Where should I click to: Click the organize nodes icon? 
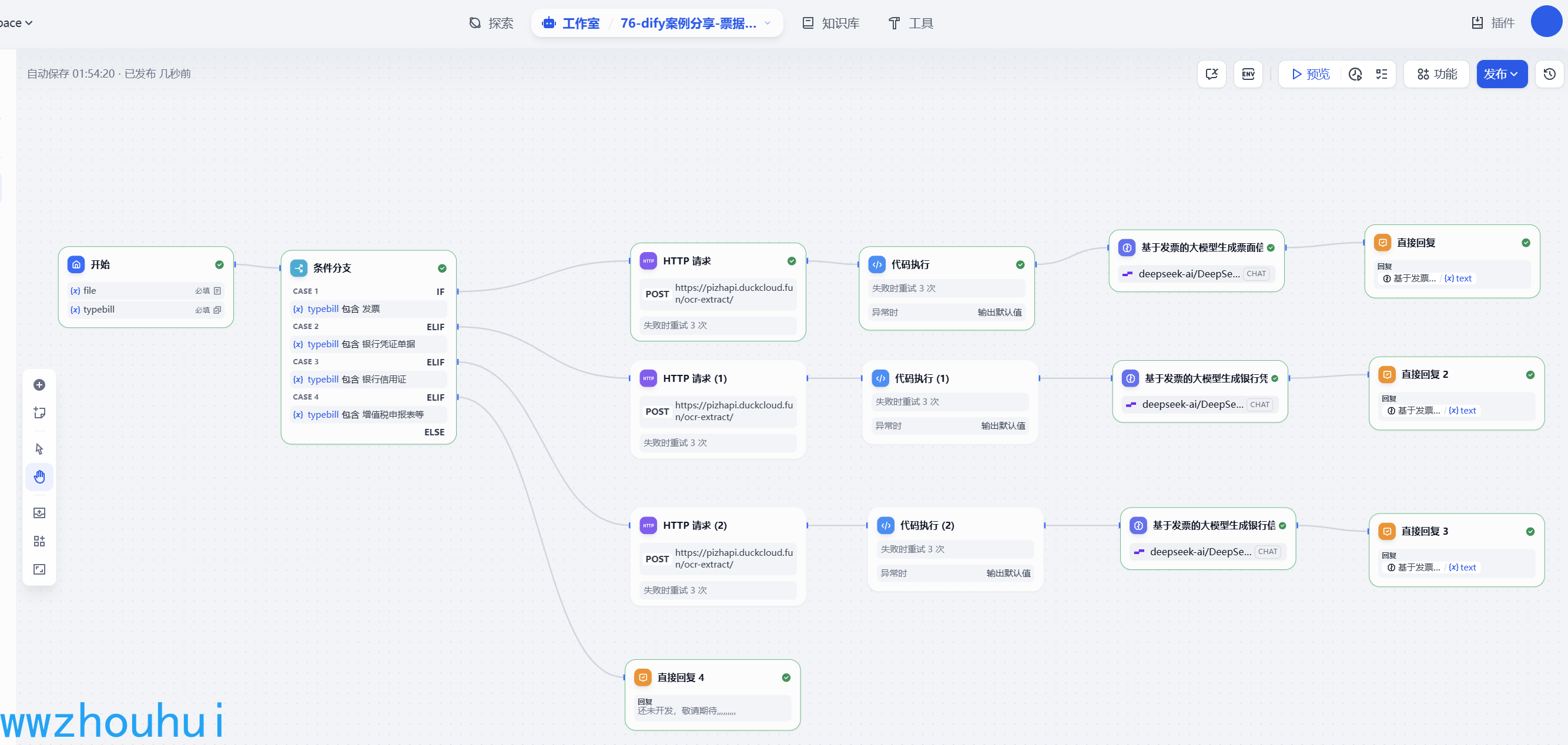click(39, 541)
